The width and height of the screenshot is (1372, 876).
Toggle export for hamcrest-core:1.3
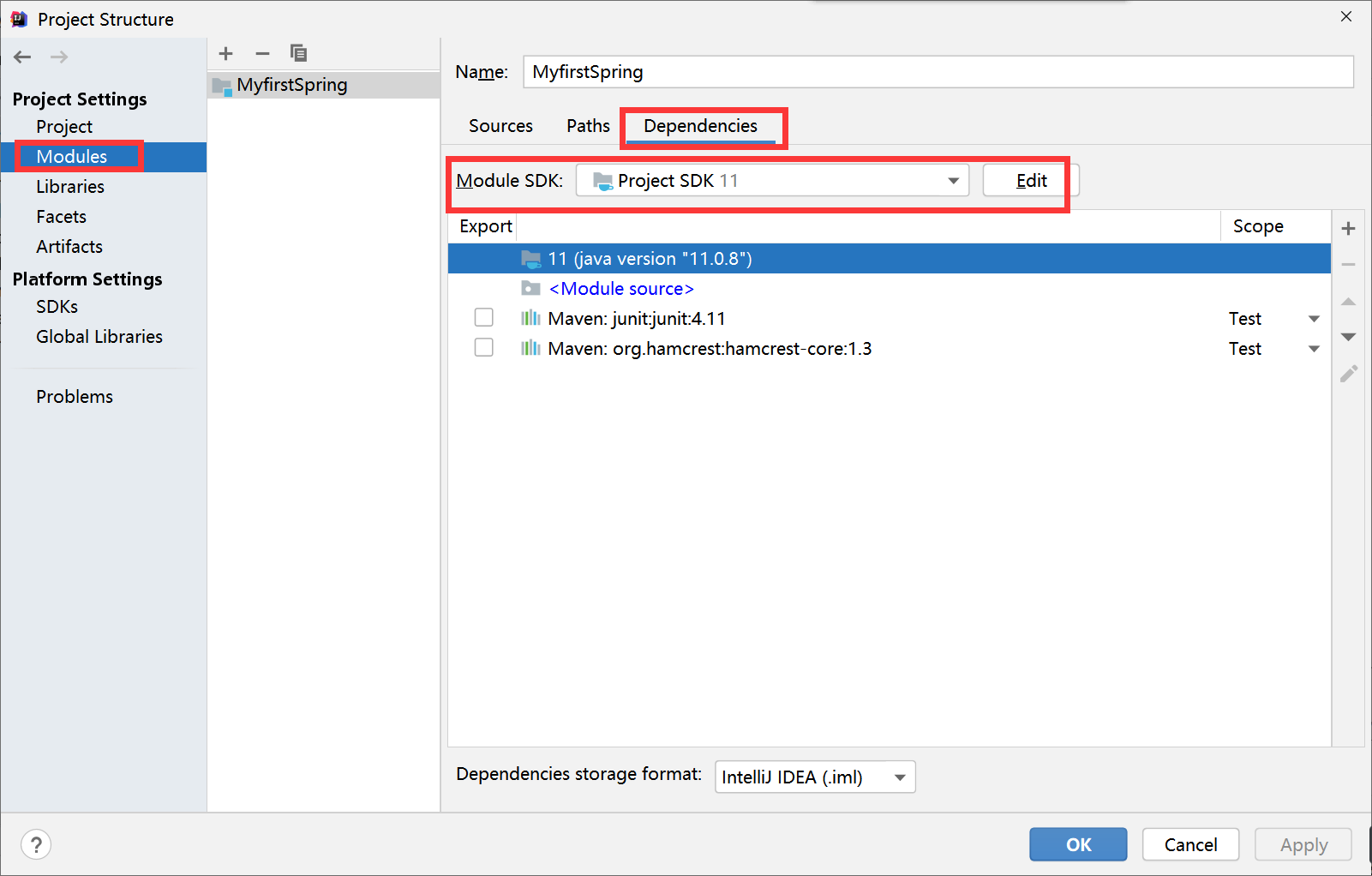(x=484, y=348)
